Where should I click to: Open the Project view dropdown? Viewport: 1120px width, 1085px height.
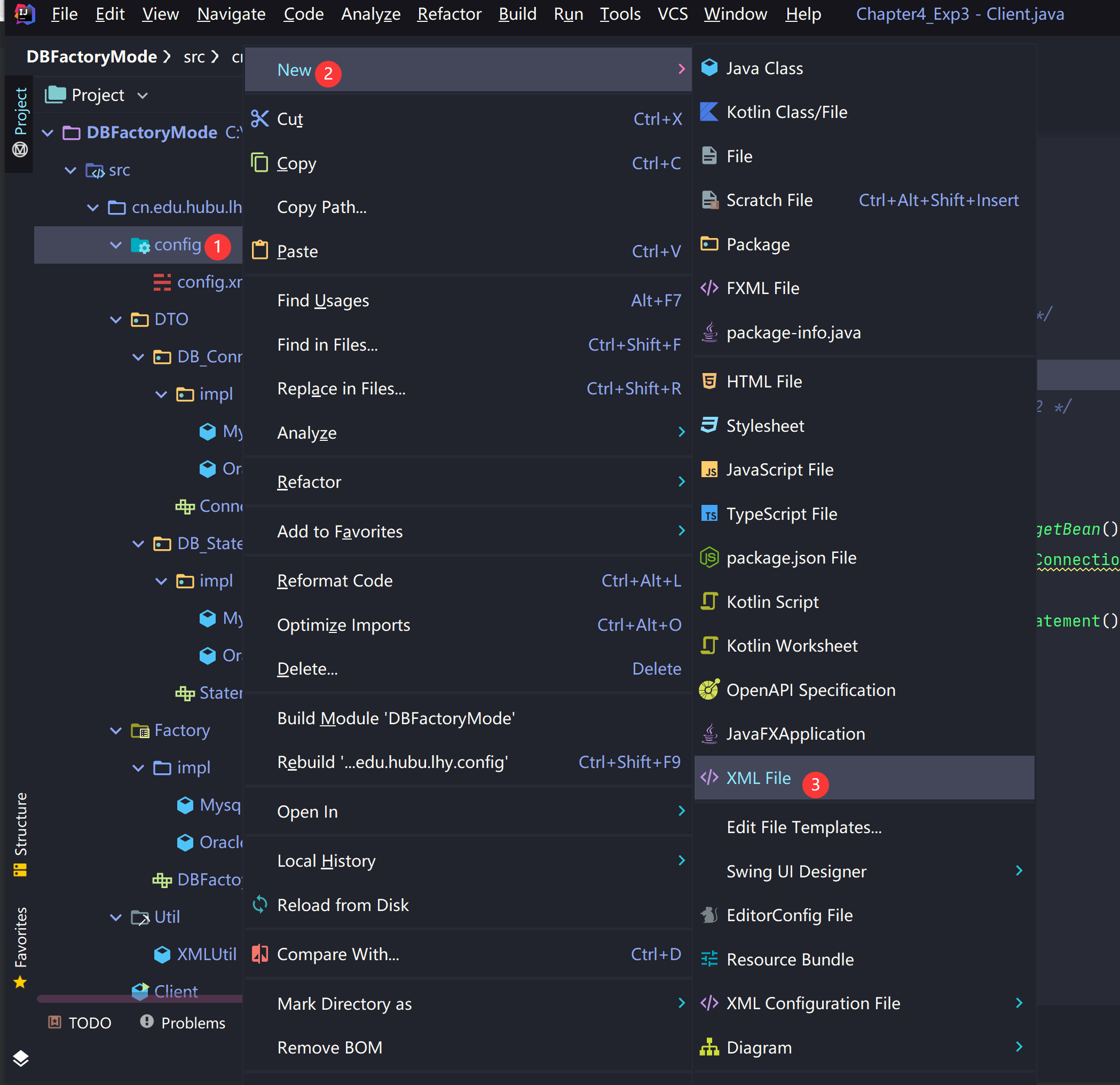pyautogui.click(x=143, y=96)
